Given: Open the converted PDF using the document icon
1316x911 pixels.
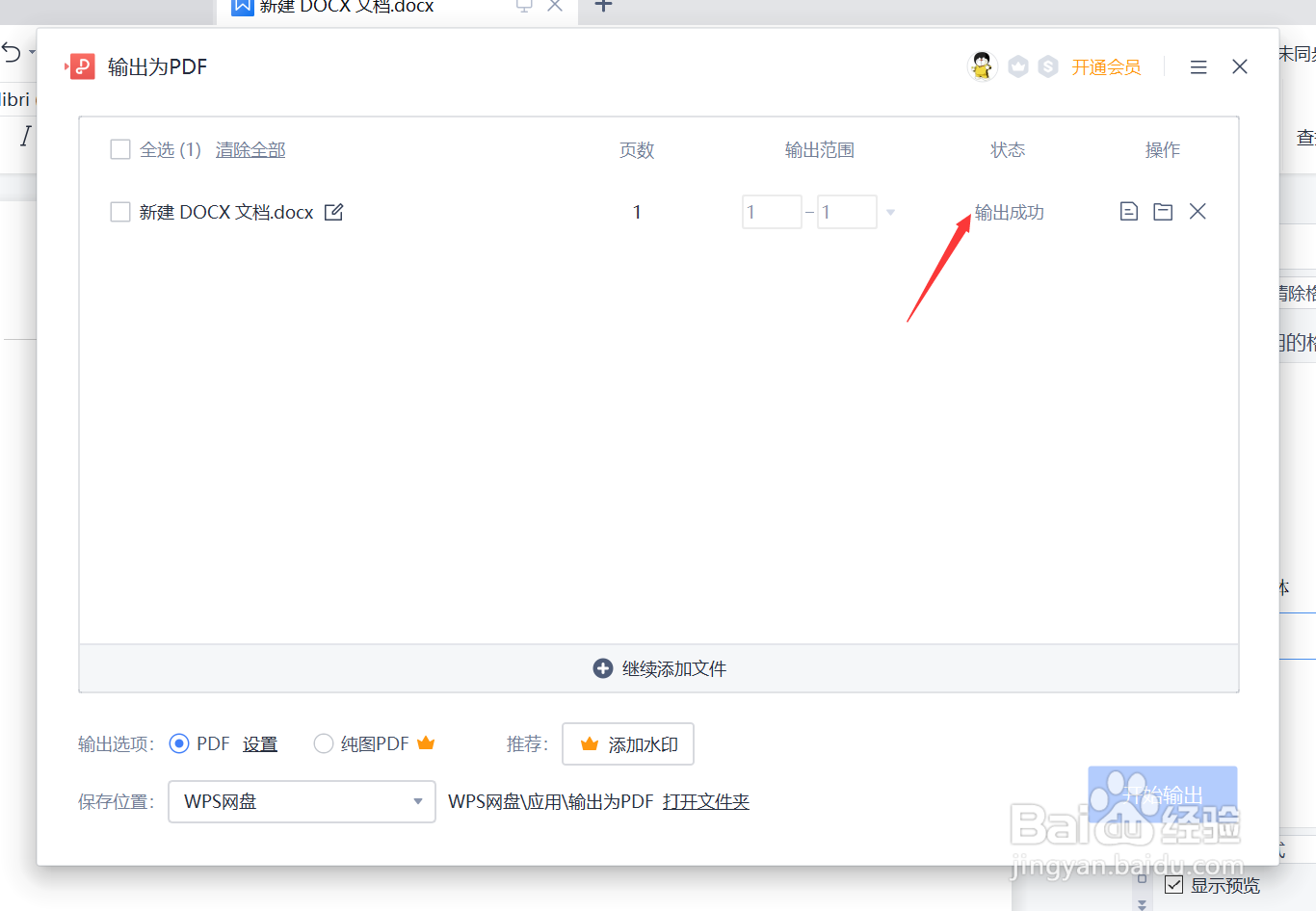Looking at the screenshot, I should pos(1128,211).
